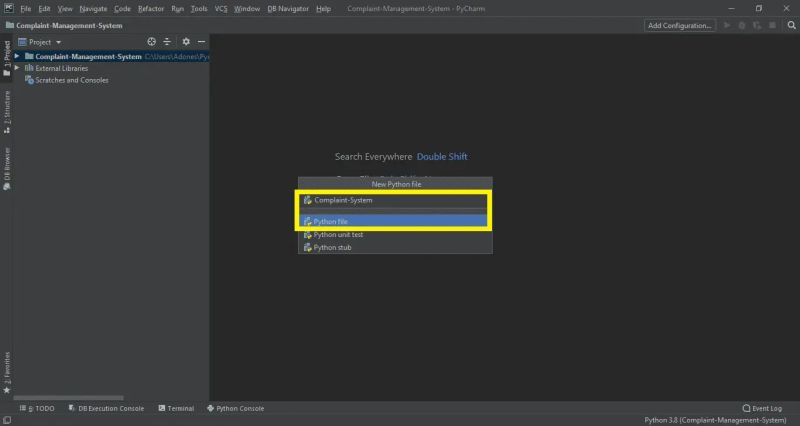Viewport: 800px width, 426px height.
Task: Click Python 3.8 interpreter status widget
Action: [x=715, y=420]
